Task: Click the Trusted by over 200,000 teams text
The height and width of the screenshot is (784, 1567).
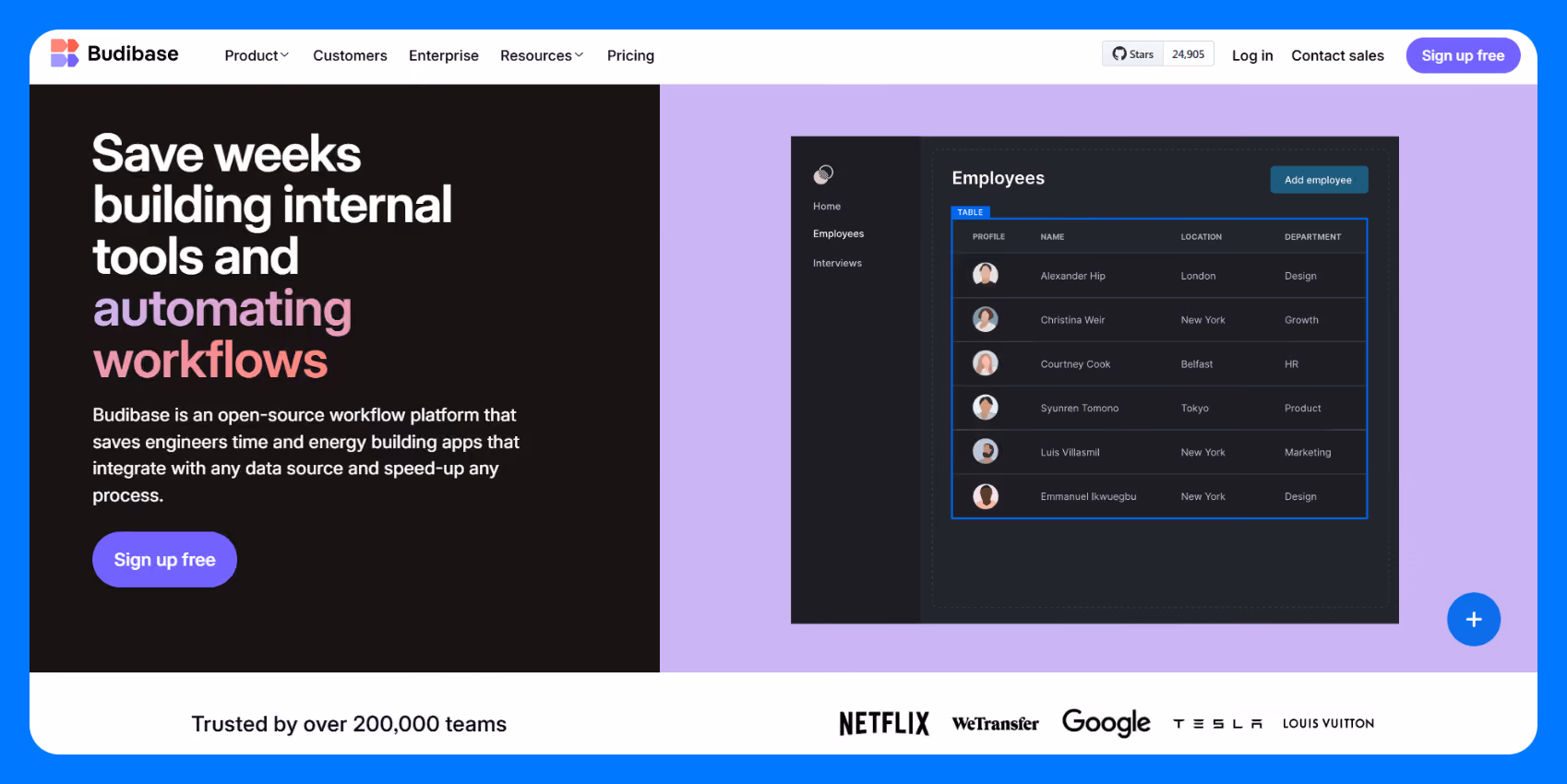Action: [349, 724]
